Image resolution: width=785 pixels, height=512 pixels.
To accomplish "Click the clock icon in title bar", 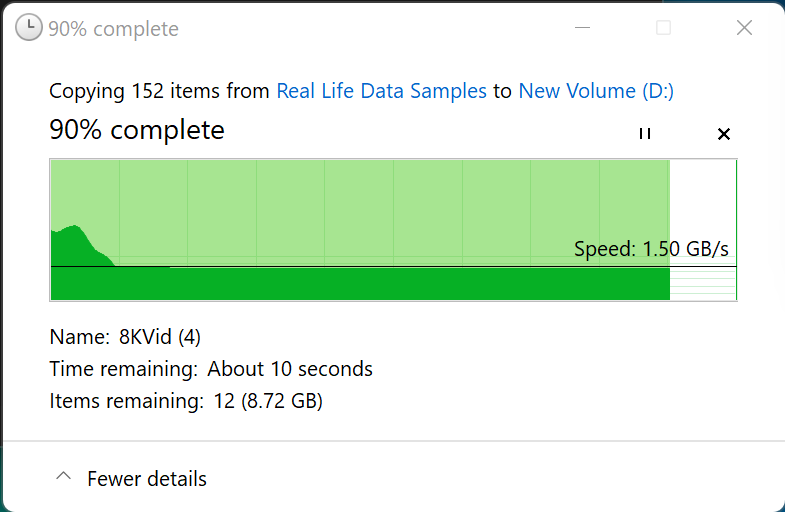I will (x=30, y=28).
